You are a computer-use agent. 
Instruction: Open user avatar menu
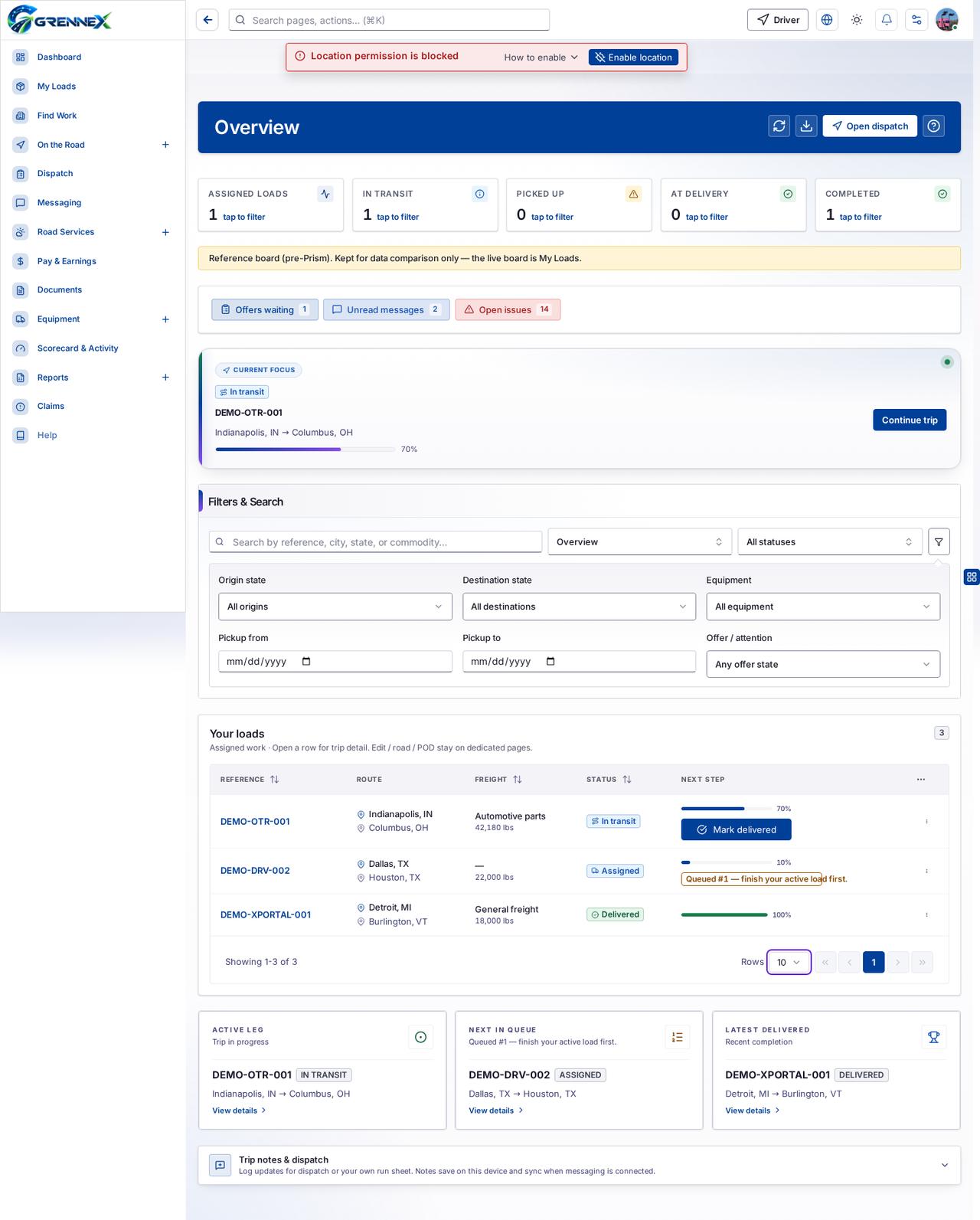tap(947, 20)
